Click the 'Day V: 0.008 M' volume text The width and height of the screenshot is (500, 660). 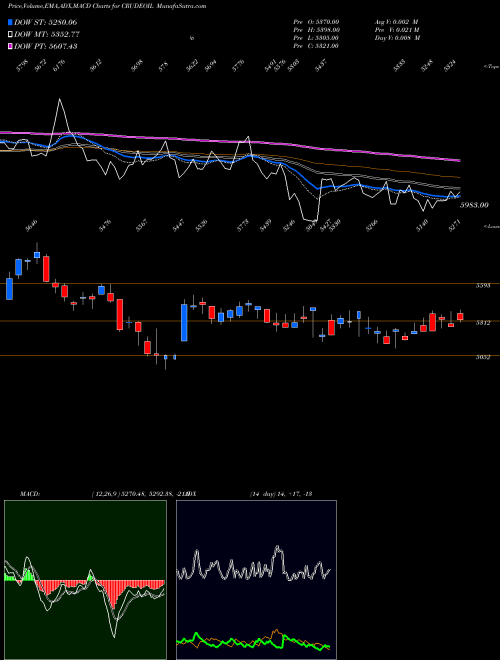click(397, 38)
